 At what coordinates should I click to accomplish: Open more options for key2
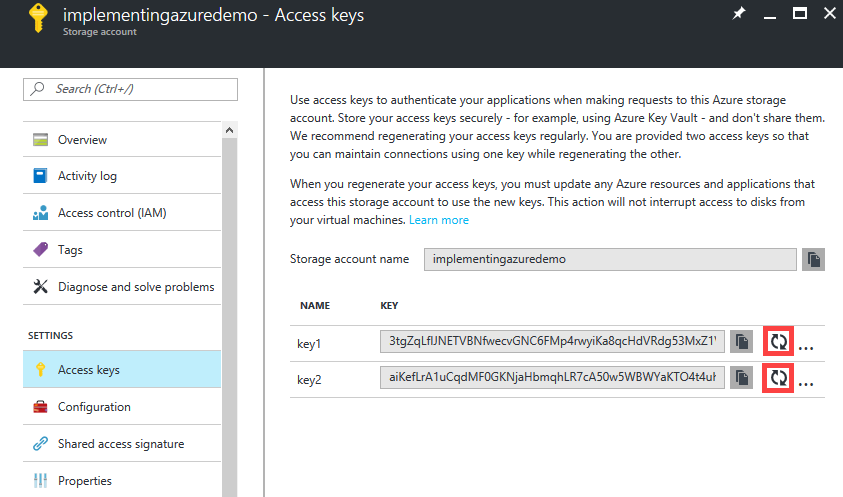(x=806, y=382)
